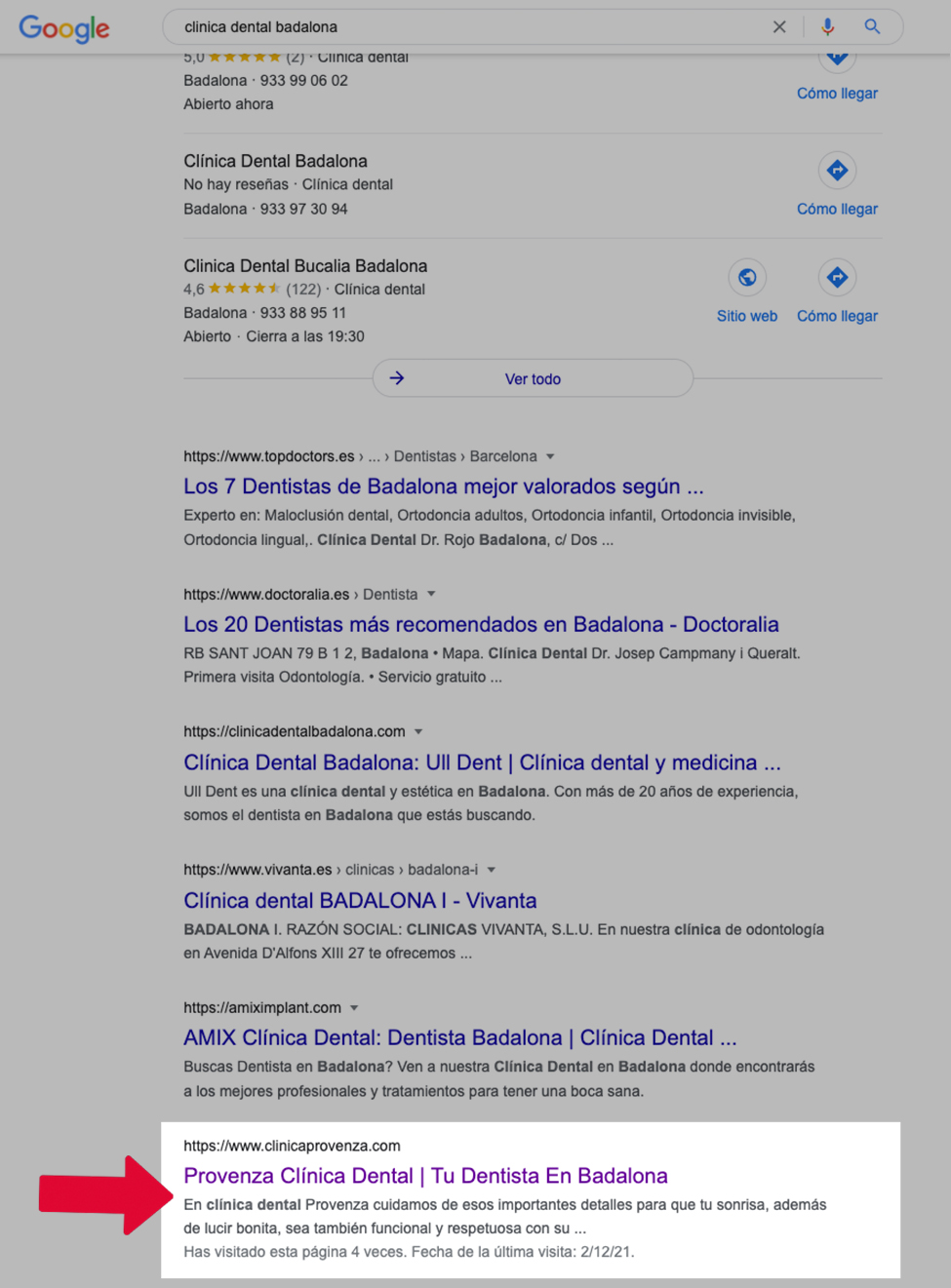Click the clinicaprovenza.com URL
The width and height of the screenshot is (951, 1288).
[x=292, y=1146]
